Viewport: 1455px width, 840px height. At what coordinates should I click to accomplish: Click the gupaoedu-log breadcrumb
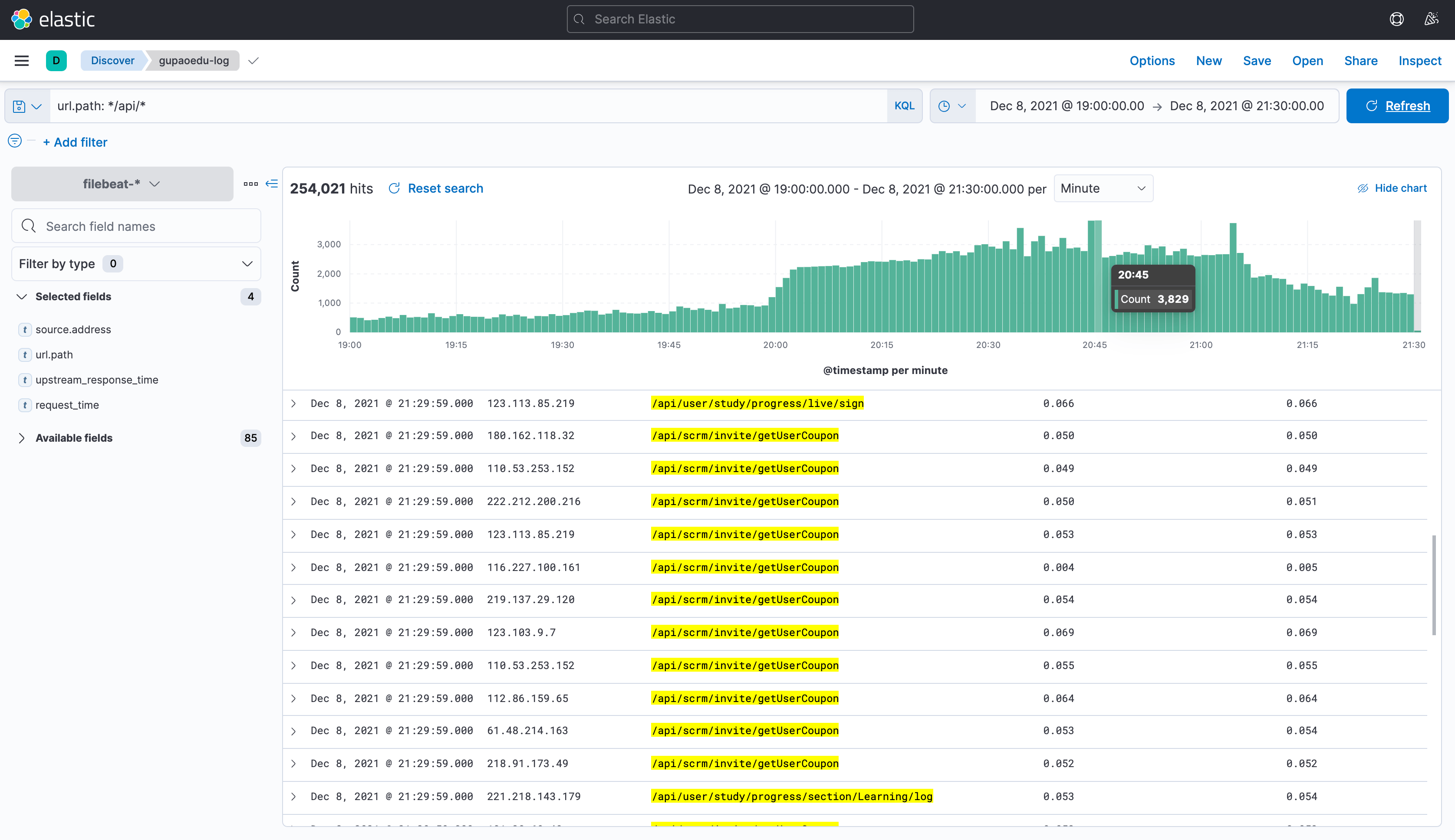(x=194, y=61)
